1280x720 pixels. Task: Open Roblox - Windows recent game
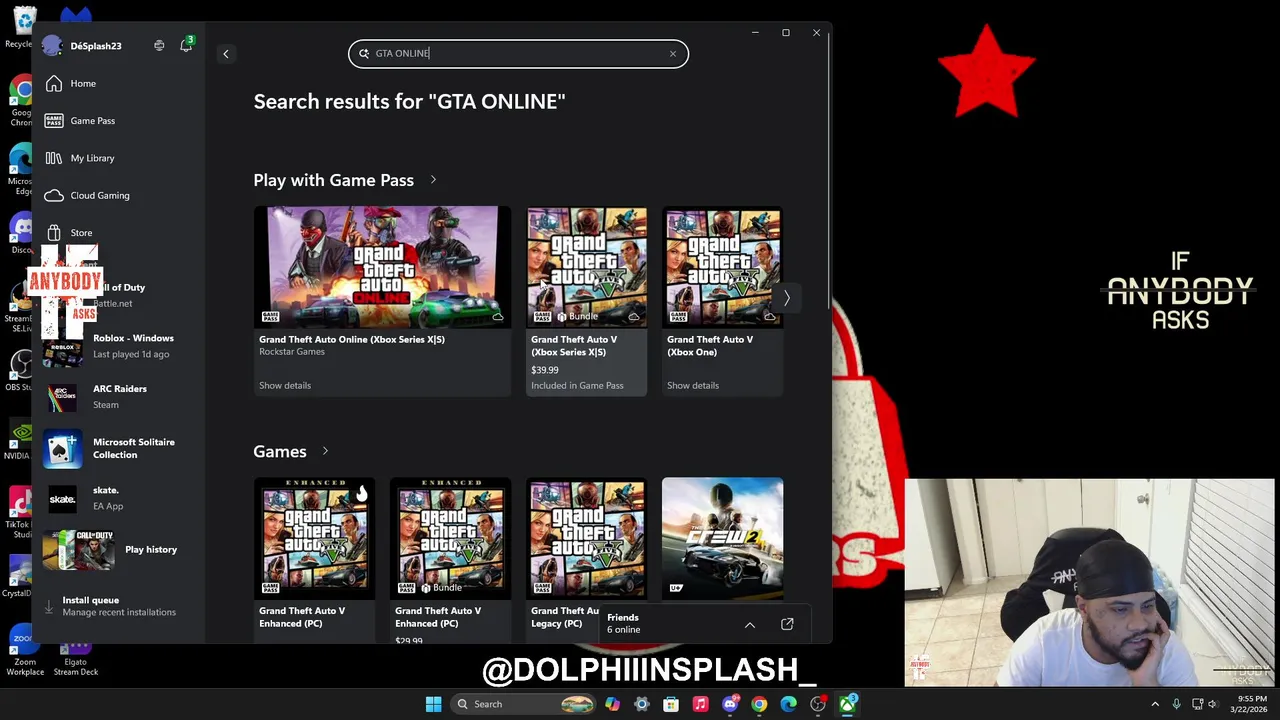point(120,346)
